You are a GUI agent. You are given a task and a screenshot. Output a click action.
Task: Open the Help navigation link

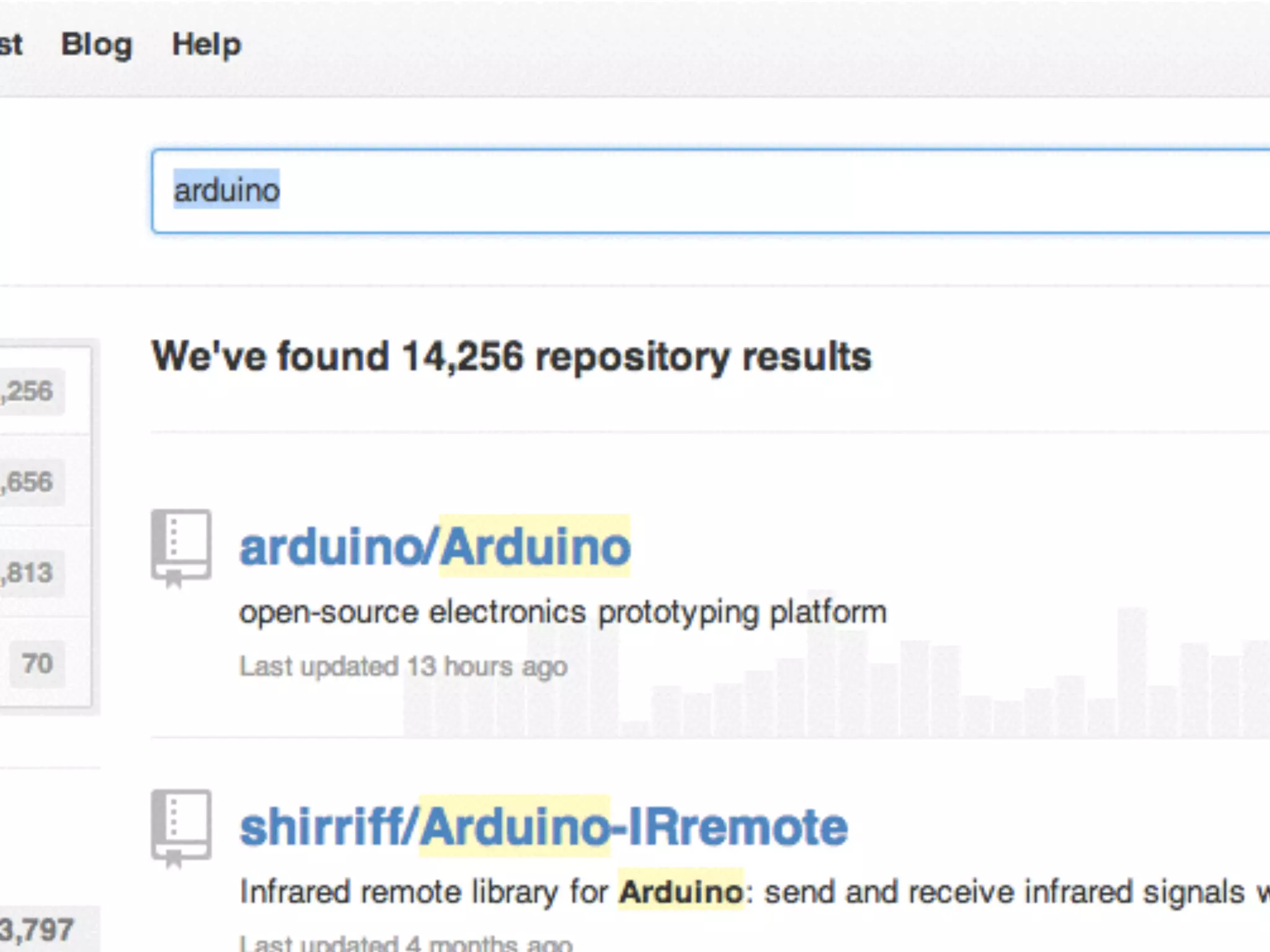(x=206, y=45)
